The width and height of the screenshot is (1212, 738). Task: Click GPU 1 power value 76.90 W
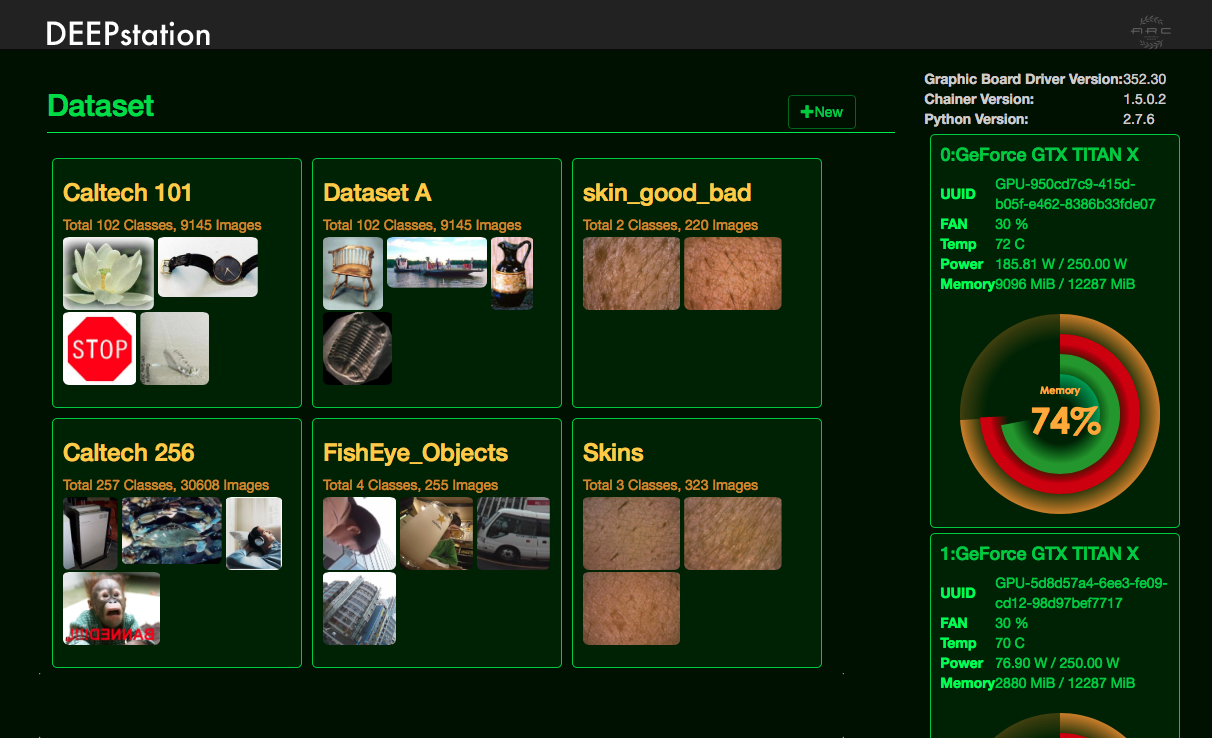pyautogui.click(x=1057, y=663)
